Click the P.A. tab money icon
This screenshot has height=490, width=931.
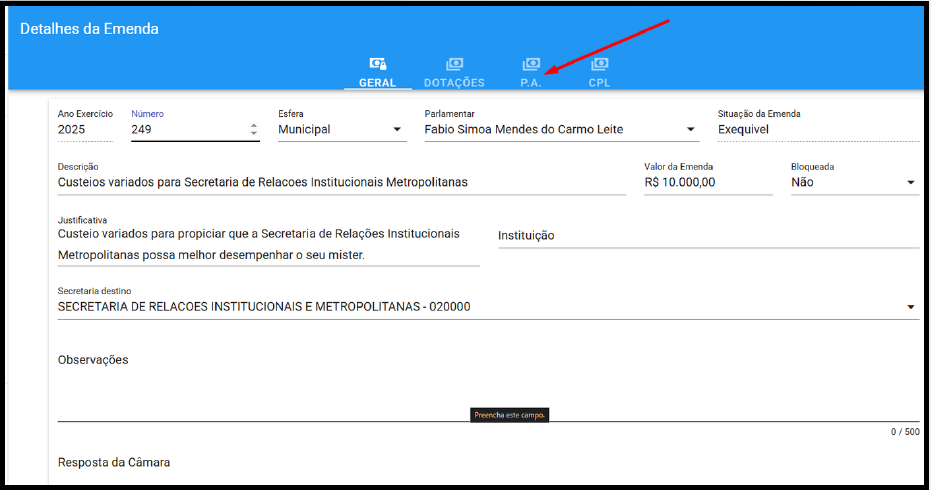pyautogui.click(x=531, y=64)
